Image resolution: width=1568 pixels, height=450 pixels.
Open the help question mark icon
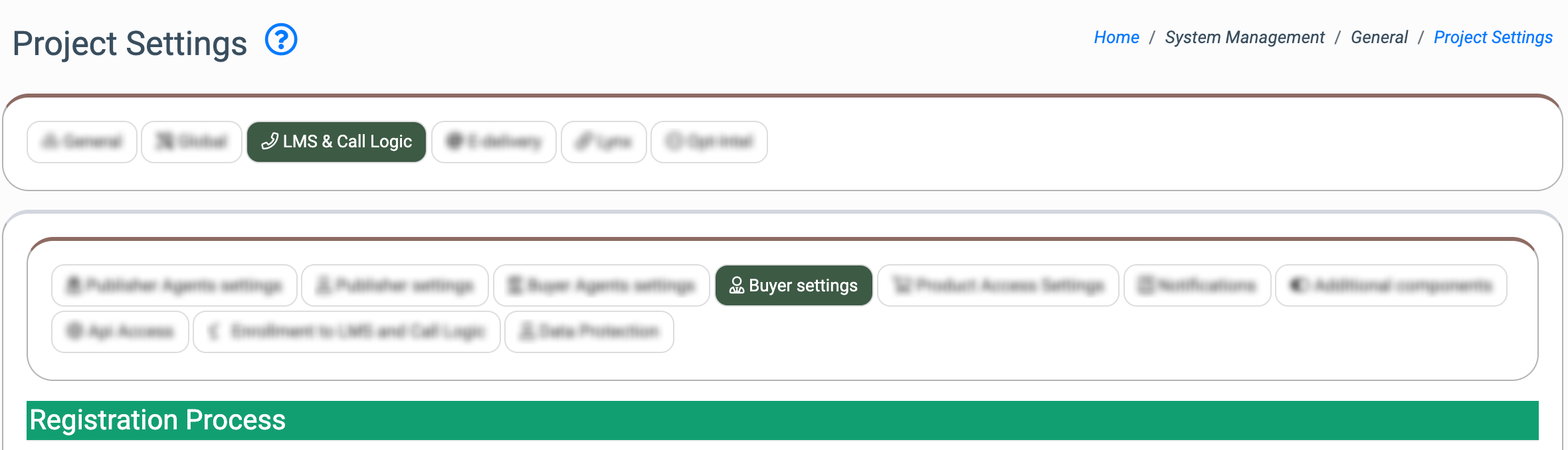tap(281, 40)
